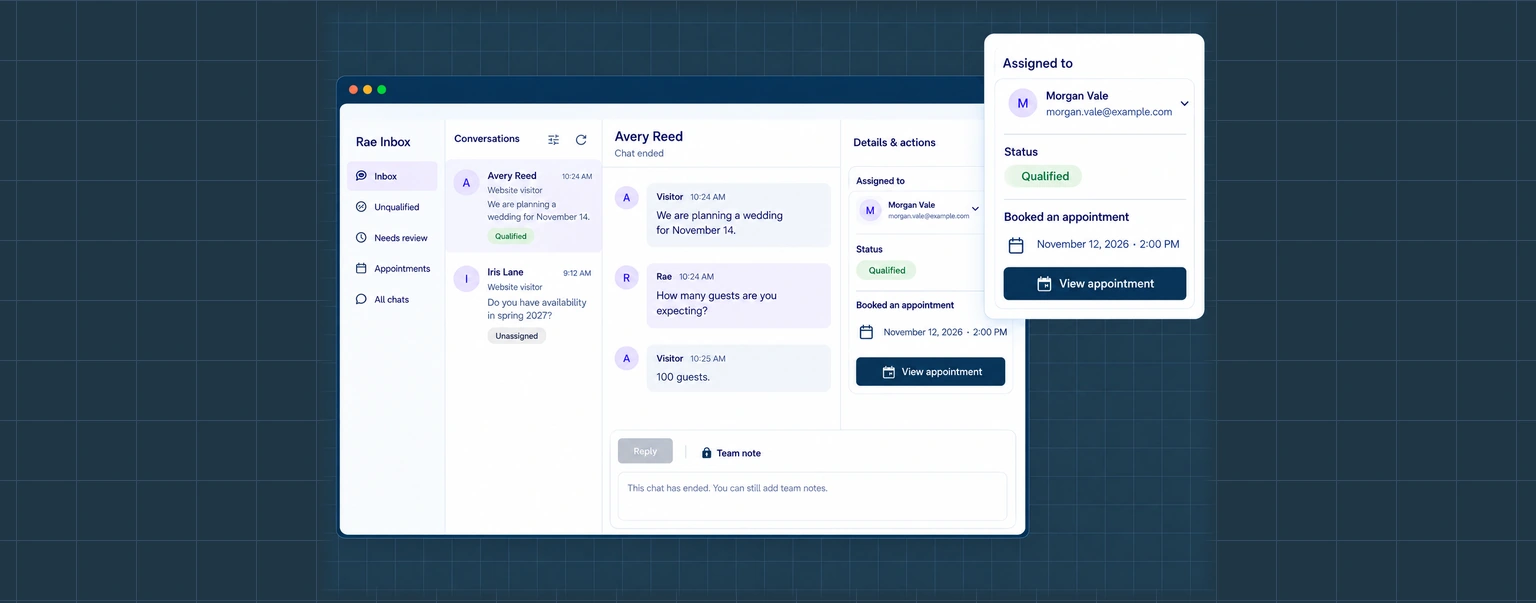Image resolution: width=1536 pixels, height=603 pixels.
Task: Click the "100 guests." message bubble
Action: click(738, 368)
